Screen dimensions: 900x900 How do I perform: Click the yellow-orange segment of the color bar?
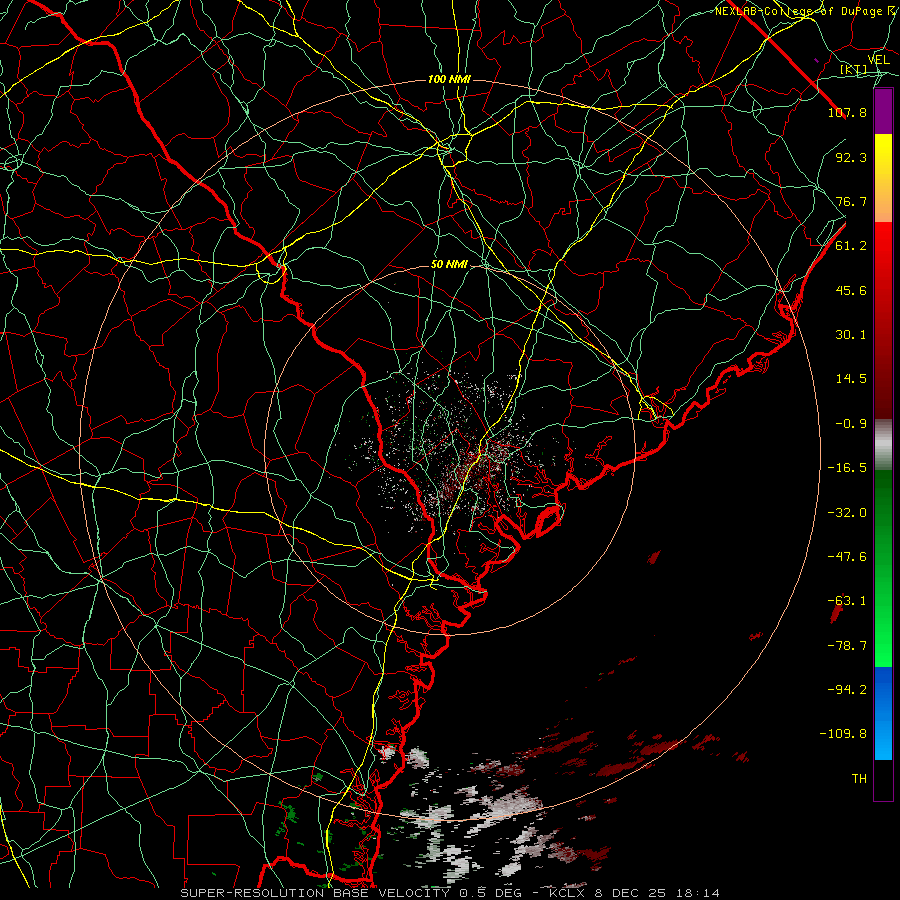point(883,178)
